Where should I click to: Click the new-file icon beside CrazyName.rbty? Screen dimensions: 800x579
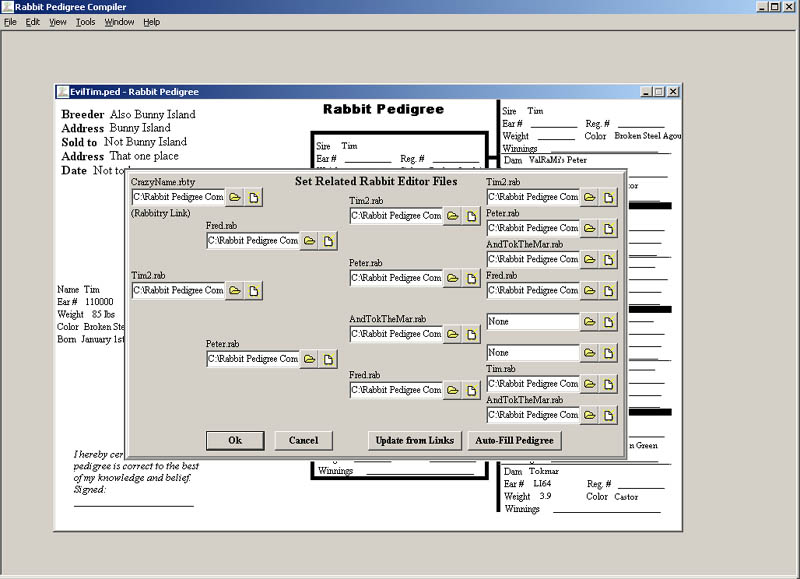click(254, 198)
